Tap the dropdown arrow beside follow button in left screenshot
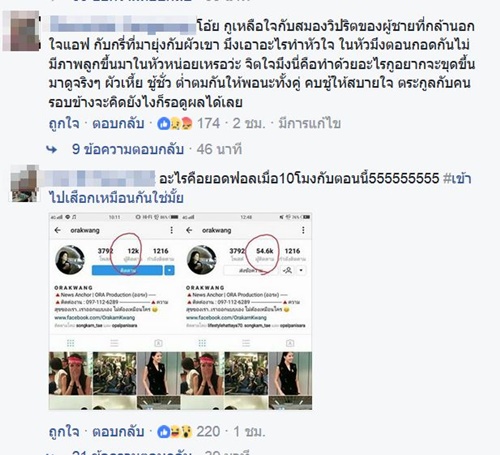Viewport: 500px width, 455px height. tap(170, 270)
